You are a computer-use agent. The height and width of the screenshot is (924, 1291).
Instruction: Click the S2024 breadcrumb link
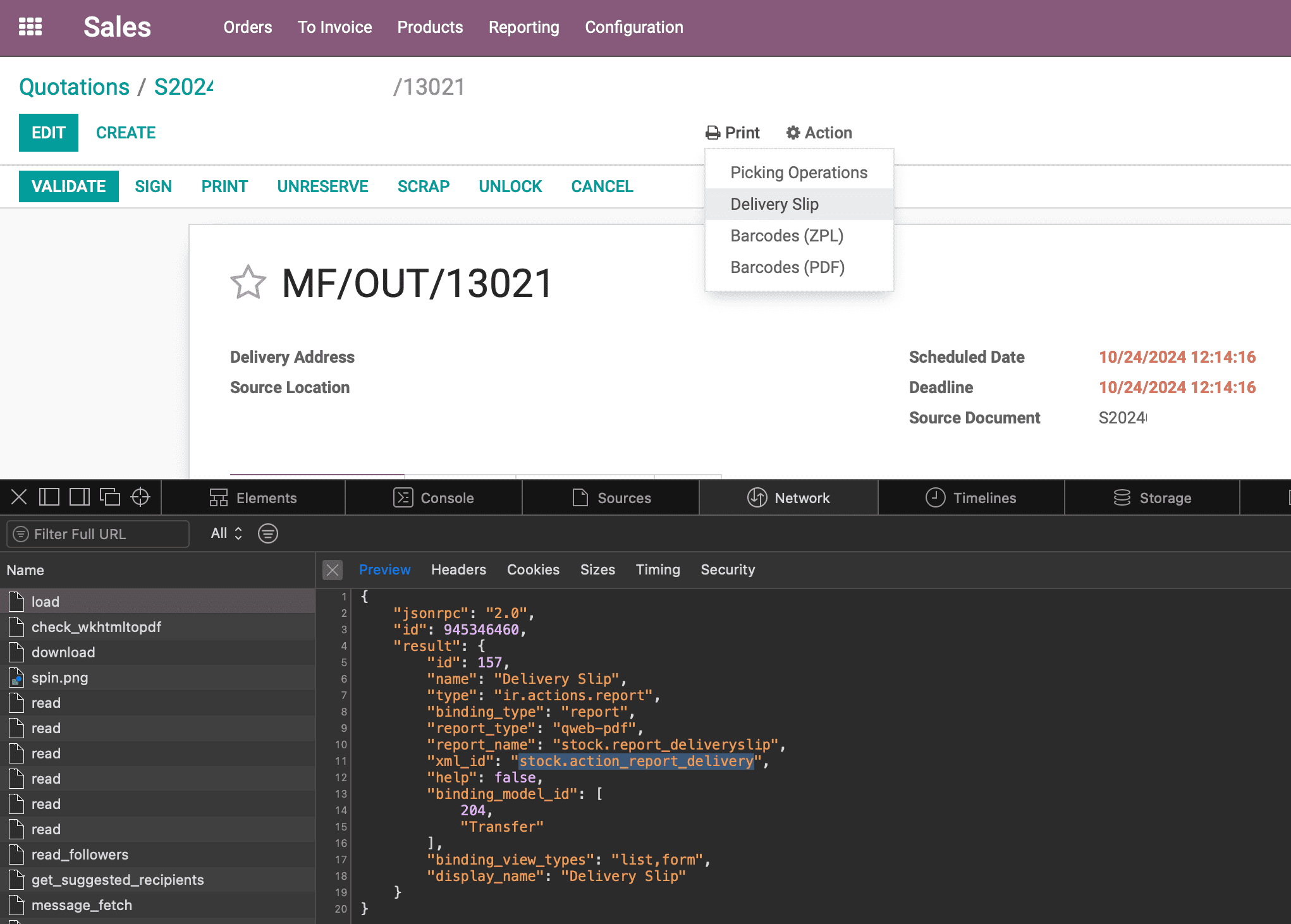(184, 87)
